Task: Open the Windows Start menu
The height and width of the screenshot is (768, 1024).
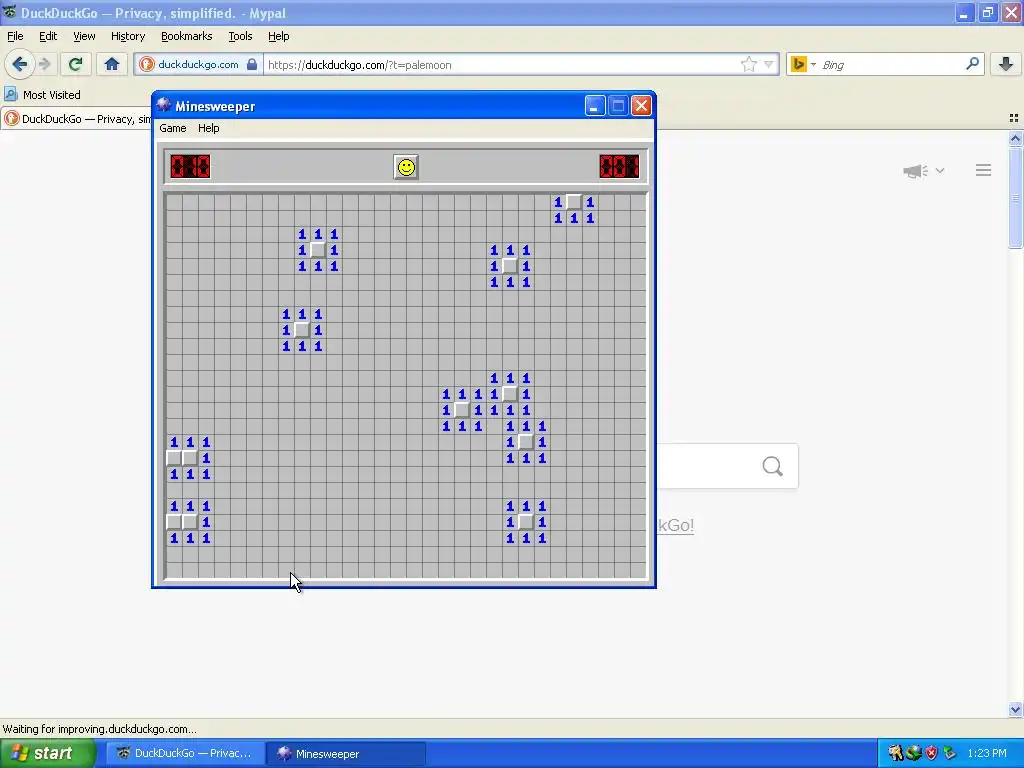Action: pyautogui.click(x=48, y=754)
